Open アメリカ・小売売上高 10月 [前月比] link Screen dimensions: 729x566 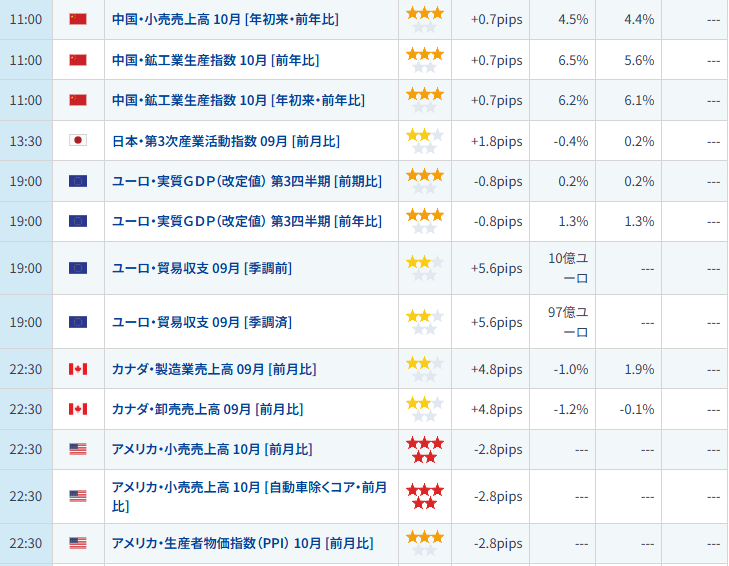212,449
